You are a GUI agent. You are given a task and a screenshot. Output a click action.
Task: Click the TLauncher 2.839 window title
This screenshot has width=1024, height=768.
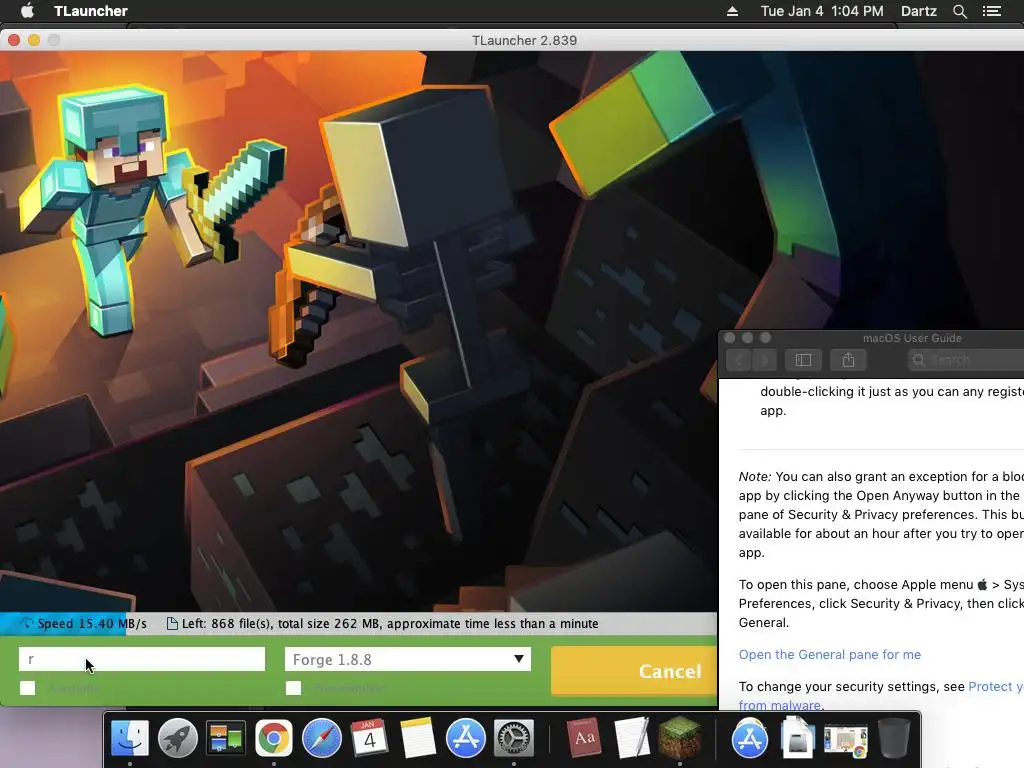coord(524,40)
